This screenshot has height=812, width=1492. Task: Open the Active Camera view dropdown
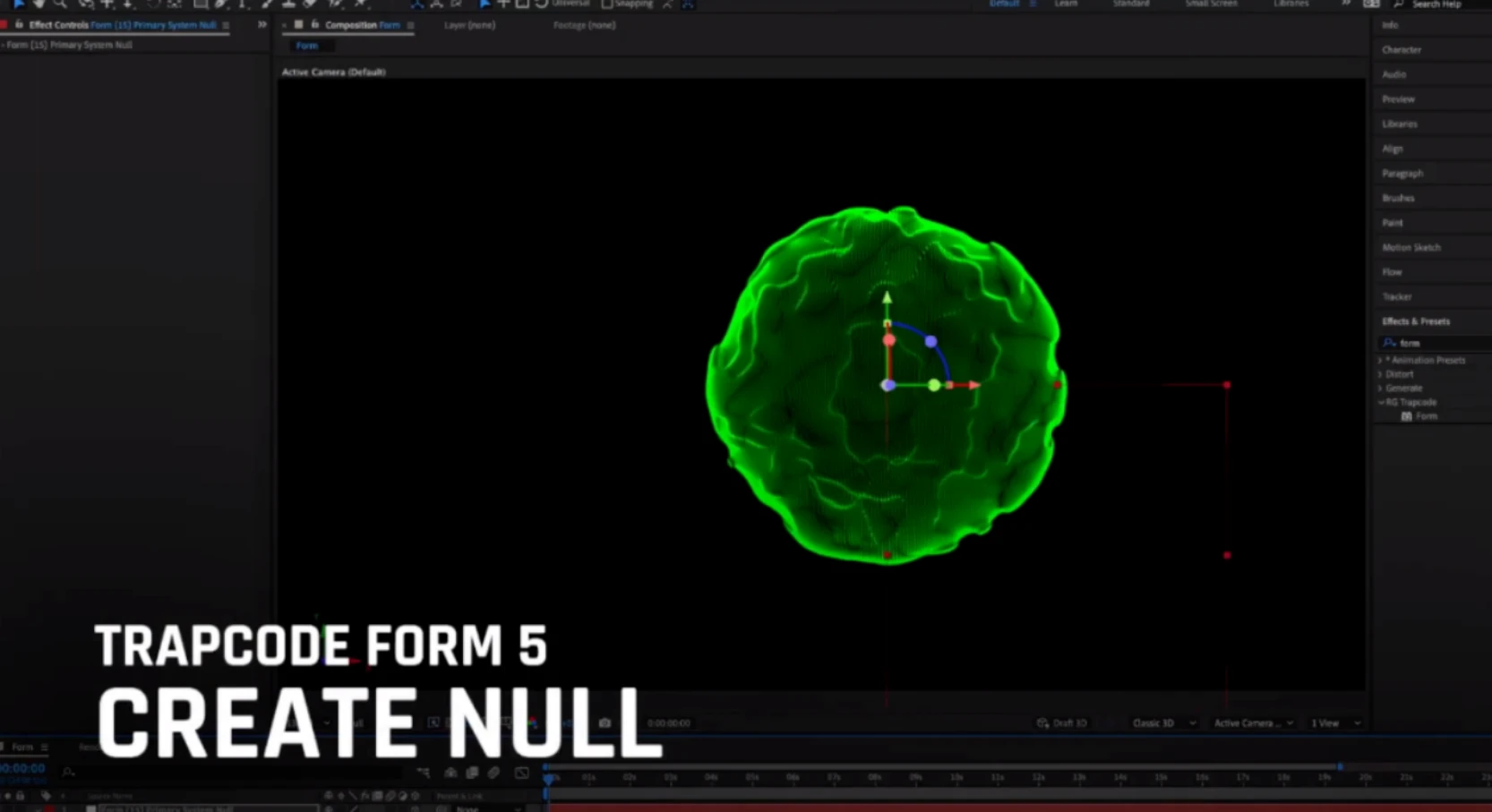click(1252, 722)
